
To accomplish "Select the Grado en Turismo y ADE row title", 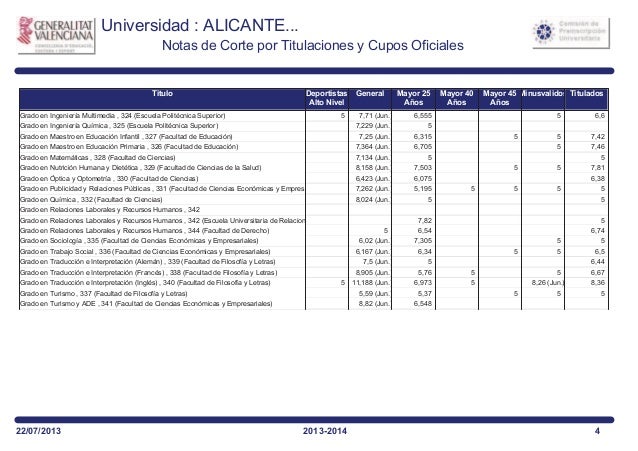I will click(x=146, y=304).
